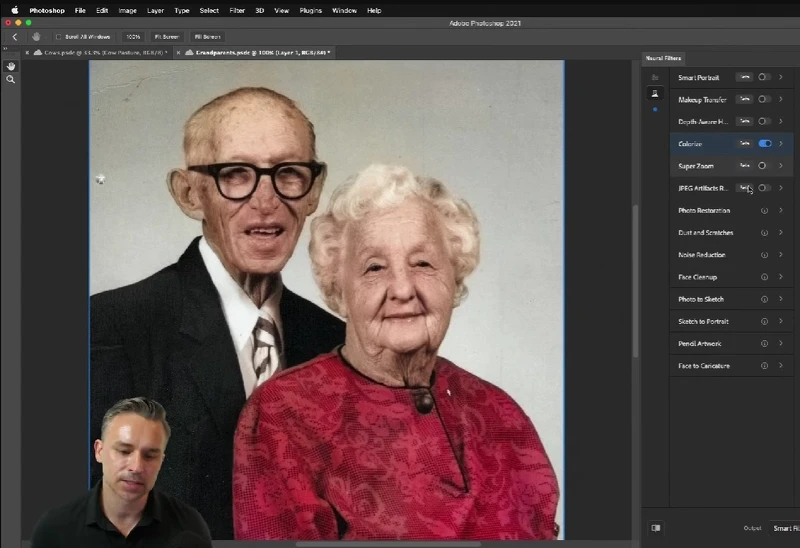Show the featured filters list icon

click(655, 77)
